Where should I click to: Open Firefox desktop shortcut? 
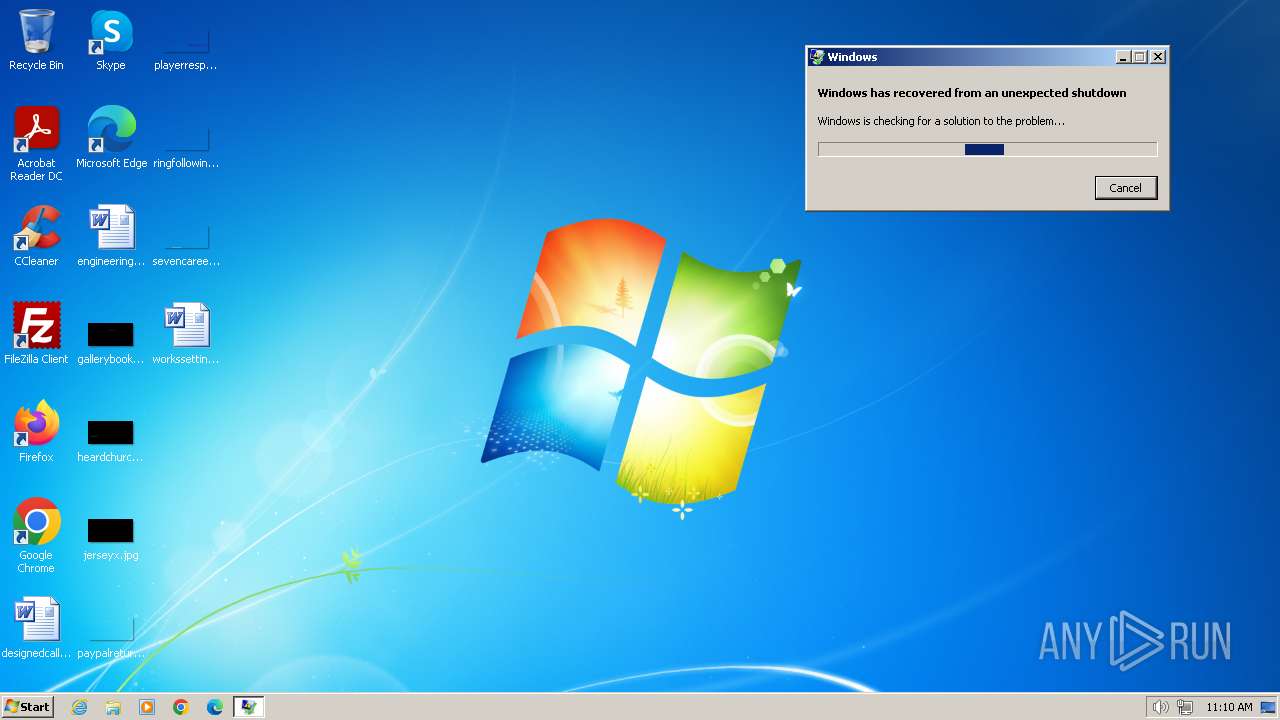point(36,432)
